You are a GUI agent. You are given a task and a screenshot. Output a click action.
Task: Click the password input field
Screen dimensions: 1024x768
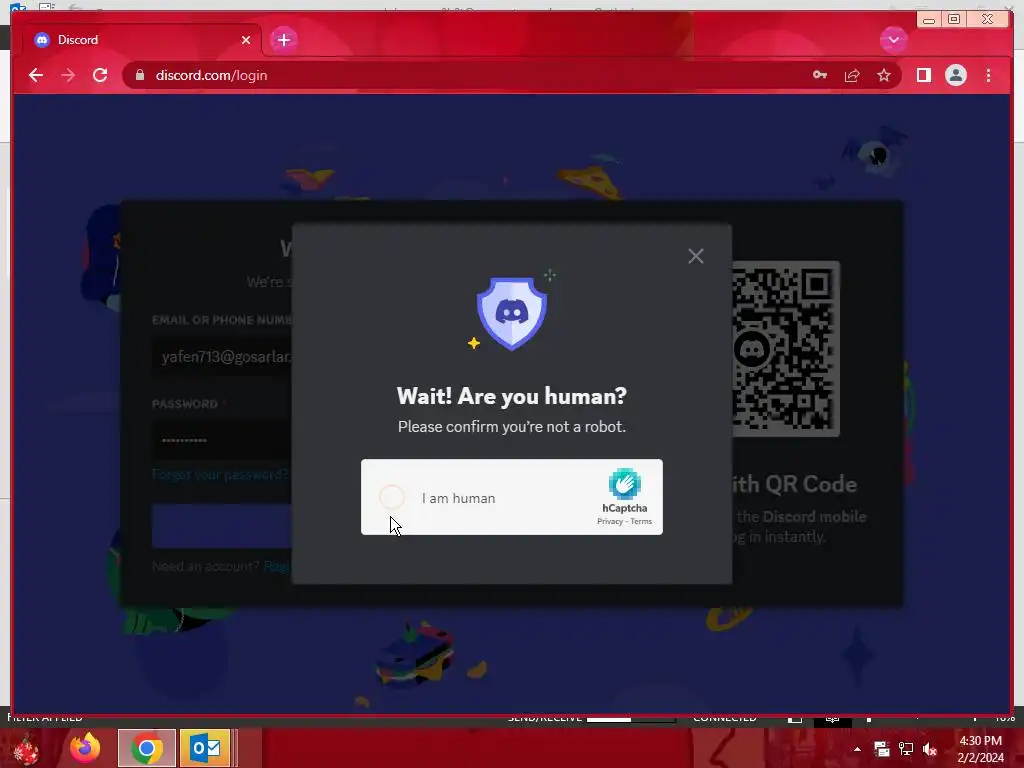(222, 440)
